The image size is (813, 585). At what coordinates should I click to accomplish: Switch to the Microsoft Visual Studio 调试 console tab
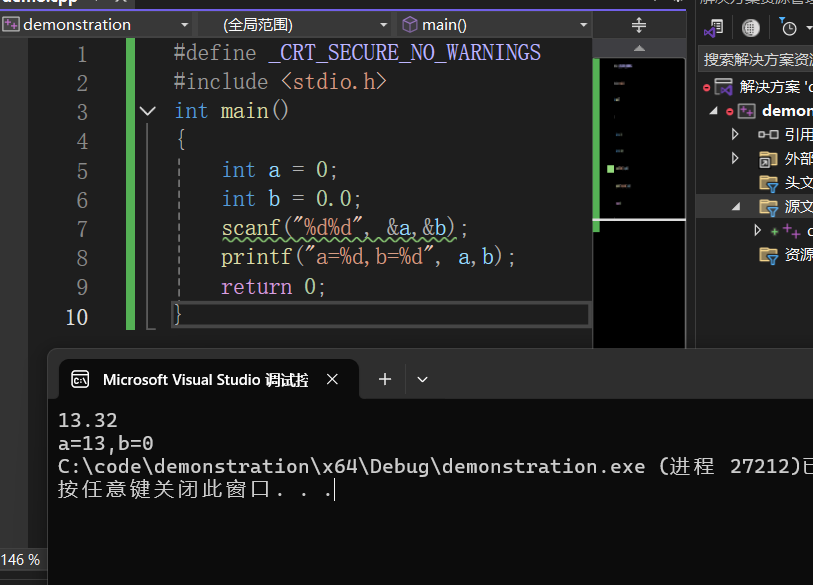(x=209, y=380)
